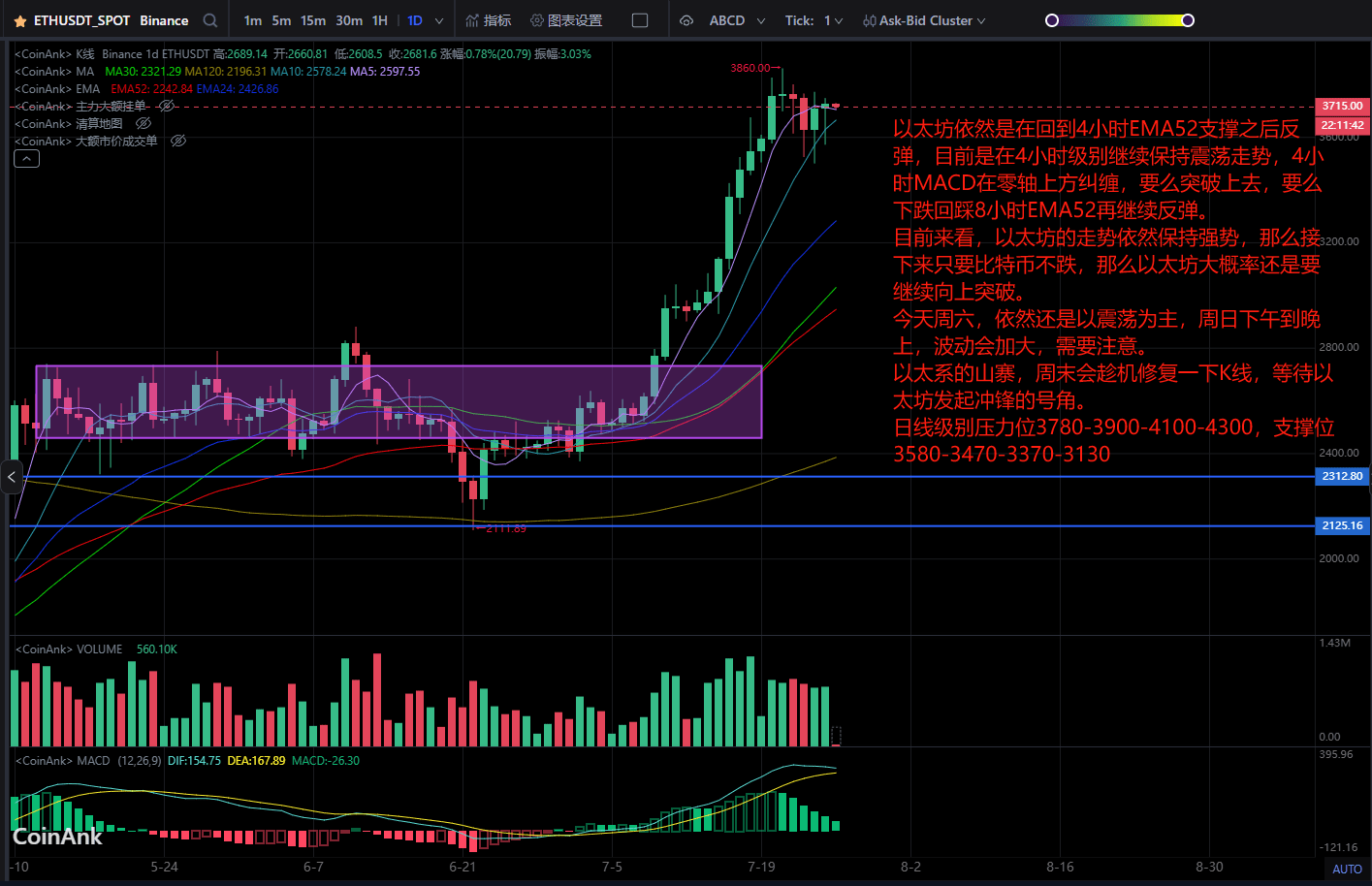Screen dimensions: 1372x886
Task: Open the ABCD dropdown
Action: [x=761, y=20]
